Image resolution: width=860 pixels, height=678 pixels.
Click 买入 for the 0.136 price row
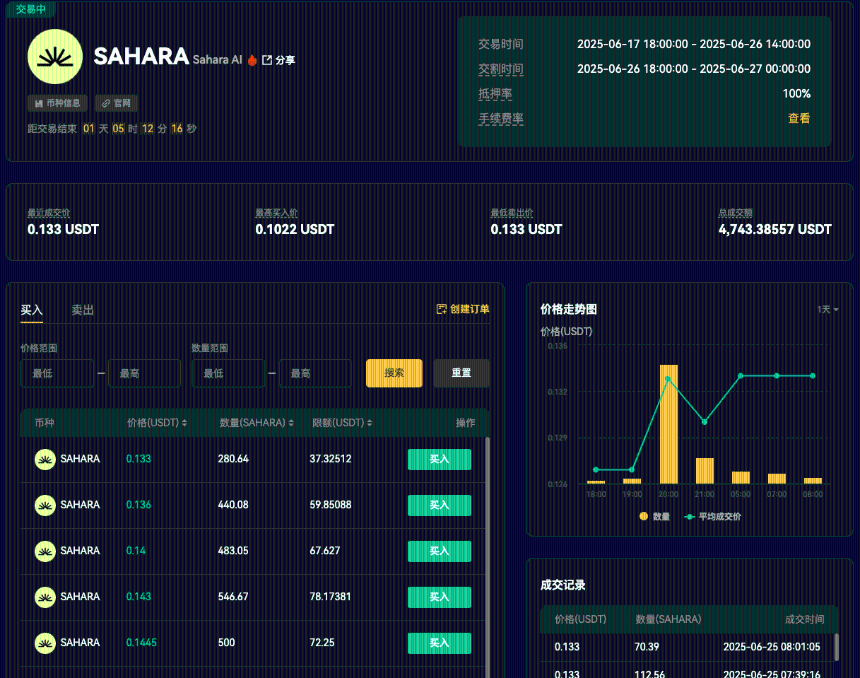click(439, 505)
